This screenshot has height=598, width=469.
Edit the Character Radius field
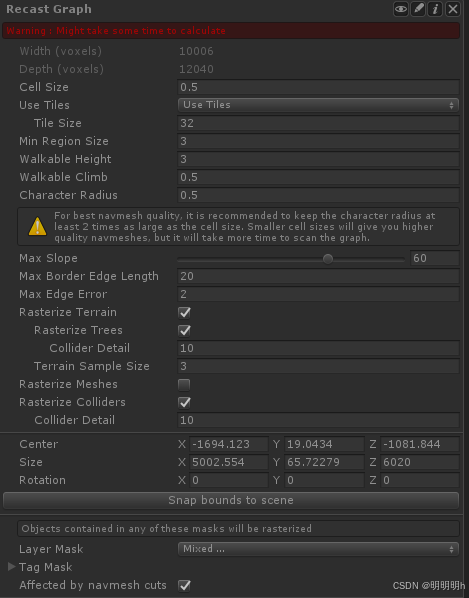(x=318, y=195)
